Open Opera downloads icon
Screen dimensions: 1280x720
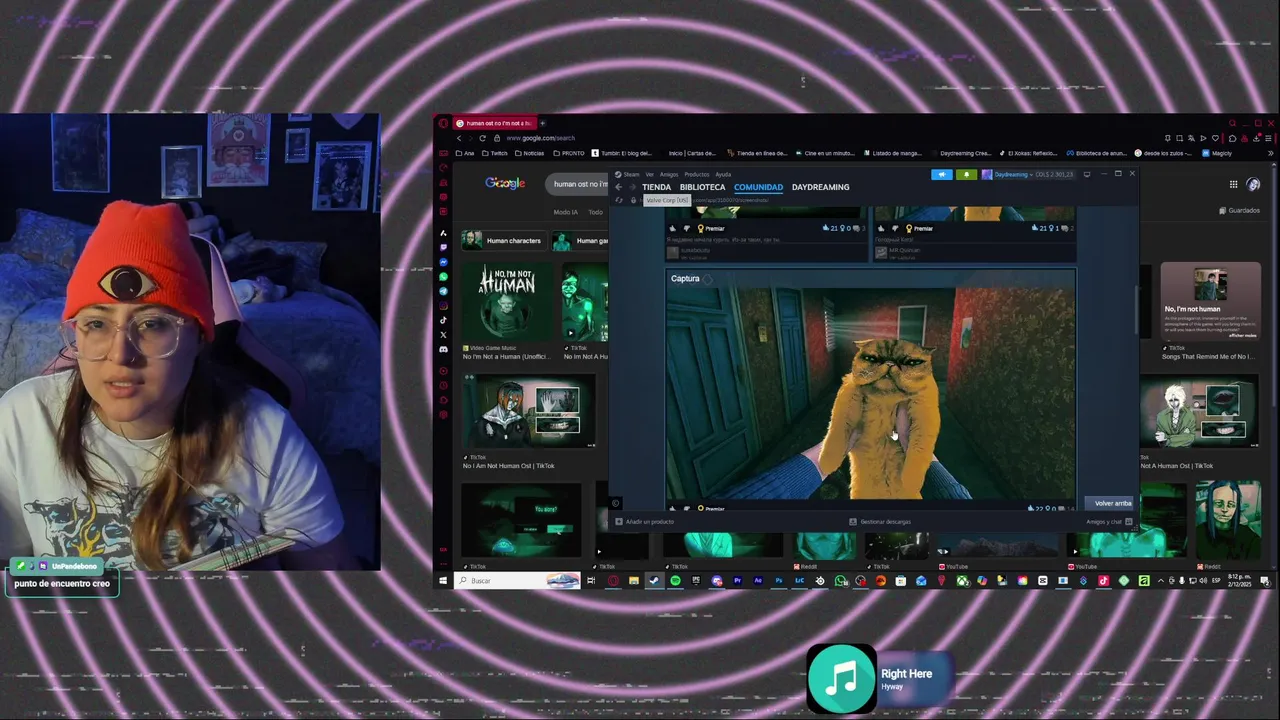click(1256, 138)
